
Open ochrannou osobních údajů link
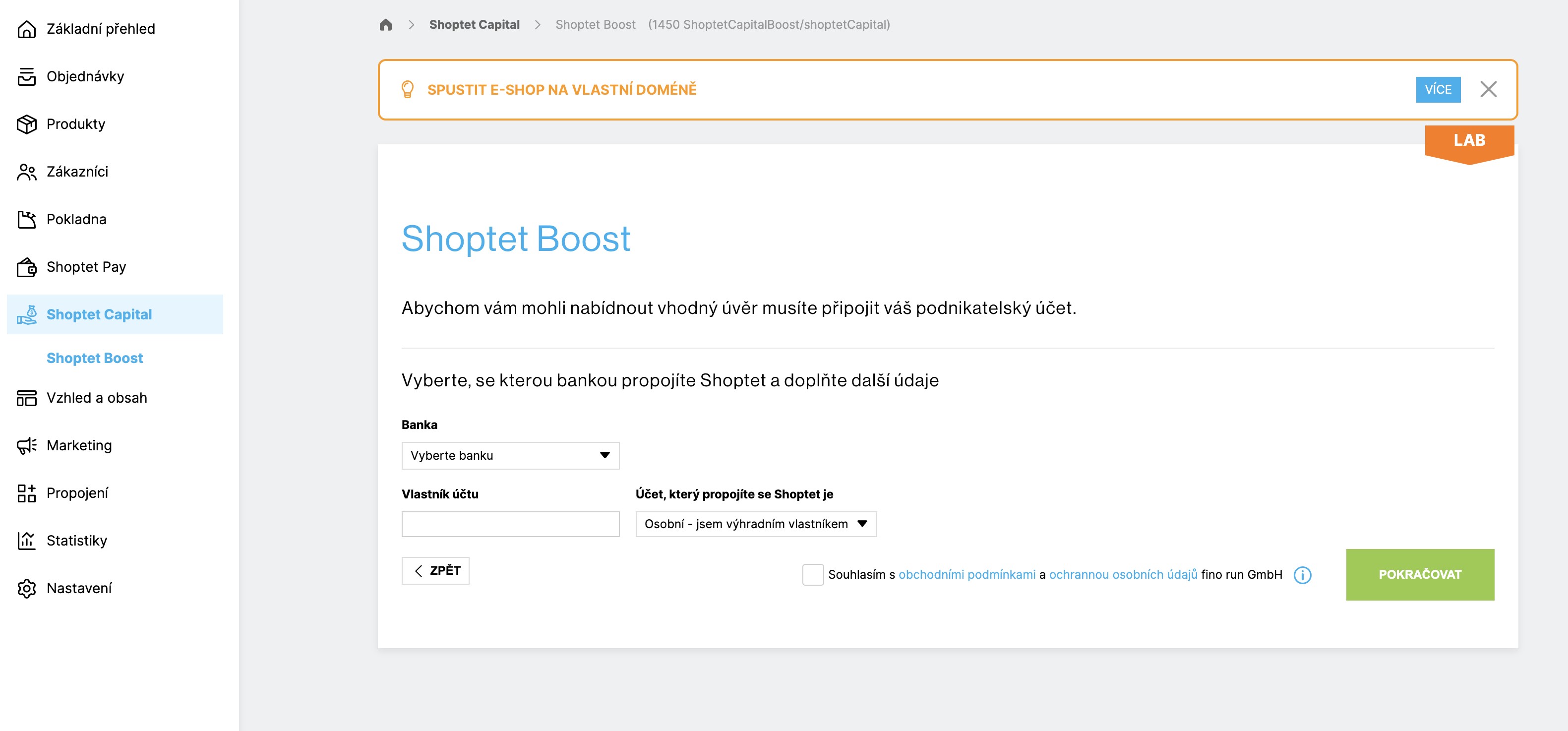click(x=1123, y=575)
